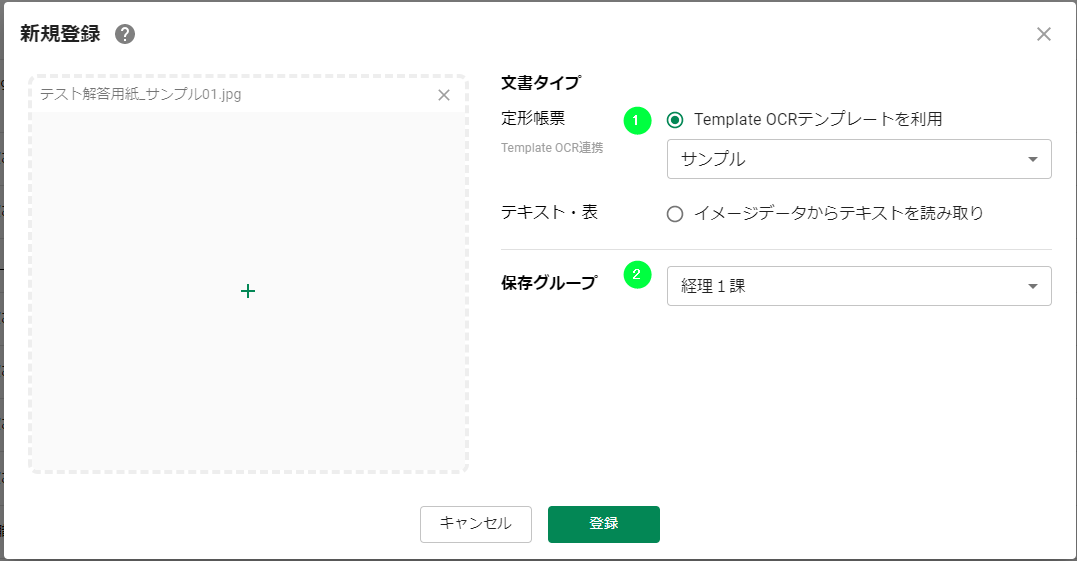
Task: Click the 保存グループ label
Action: (548, 283)
